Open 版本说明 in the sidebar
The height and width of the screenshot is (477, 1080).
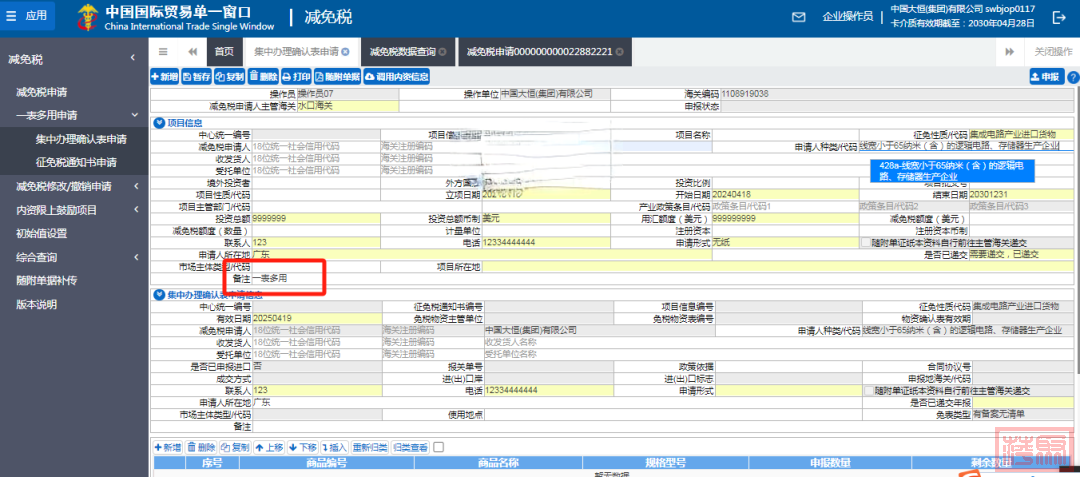tap(37, 304)
